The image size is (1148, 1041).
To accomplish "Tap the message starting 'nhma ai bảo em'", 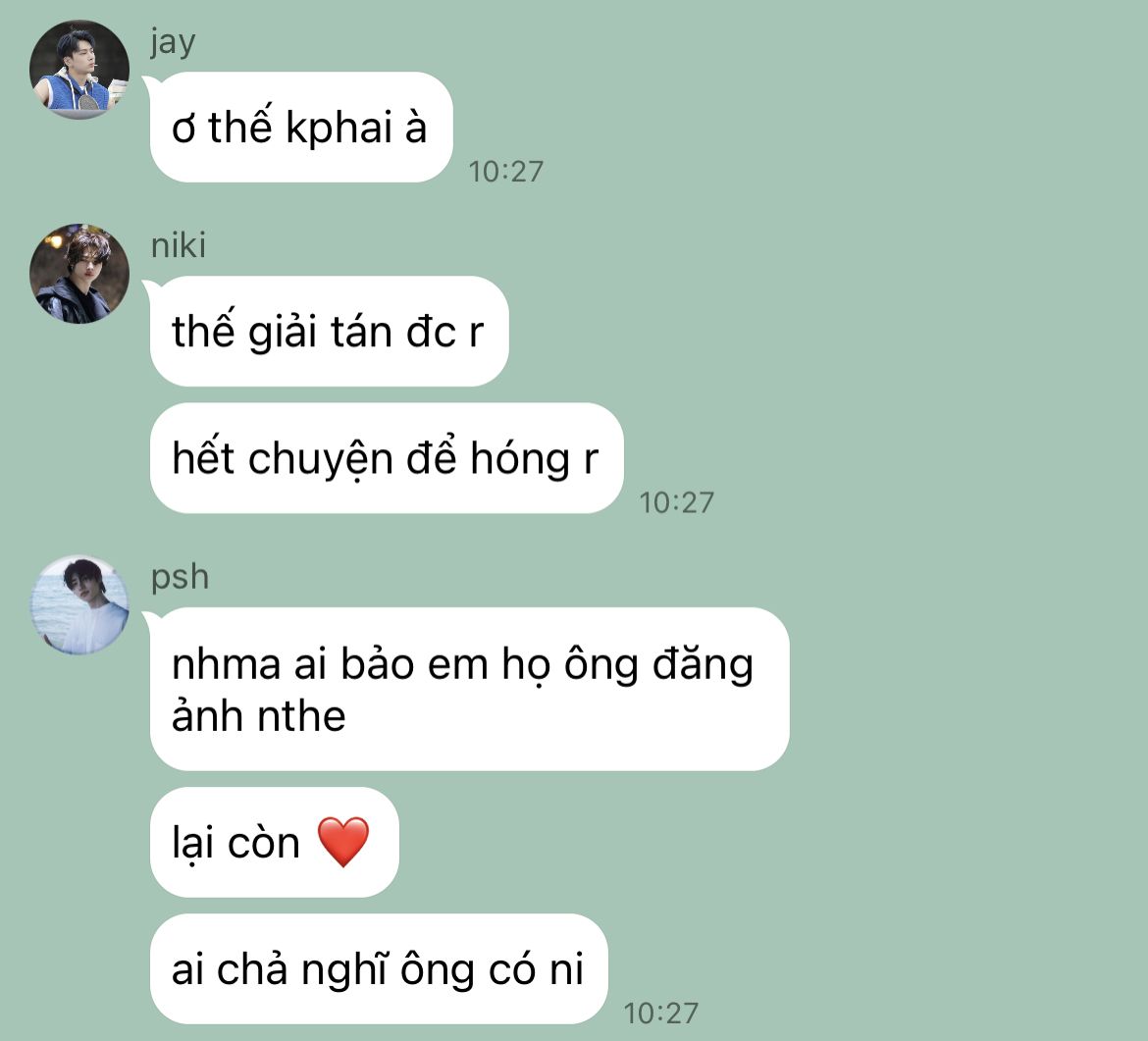I will pos(469,689).
